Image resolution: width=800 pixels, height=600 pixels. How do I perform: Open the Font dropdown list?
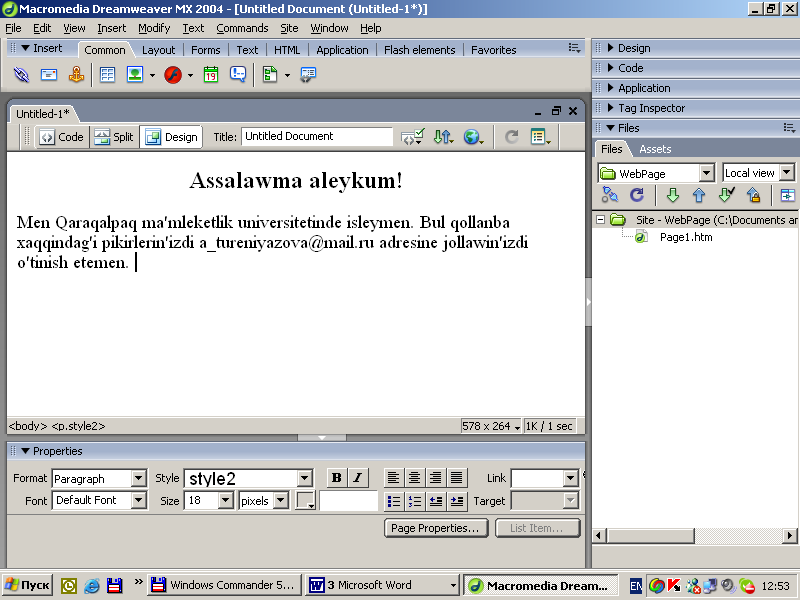point(138,500)
